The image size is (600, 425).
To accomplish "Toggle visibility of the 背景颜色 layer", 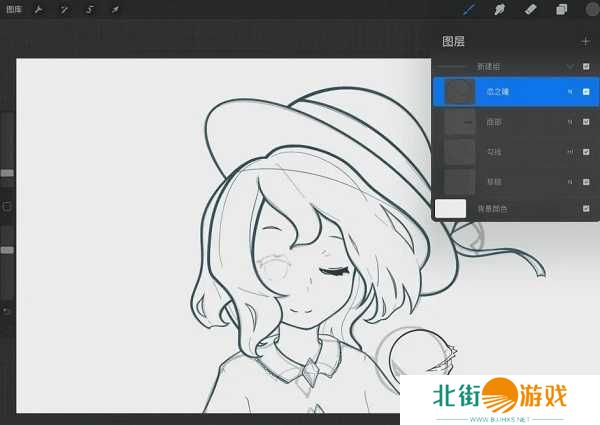I will 586,208.
